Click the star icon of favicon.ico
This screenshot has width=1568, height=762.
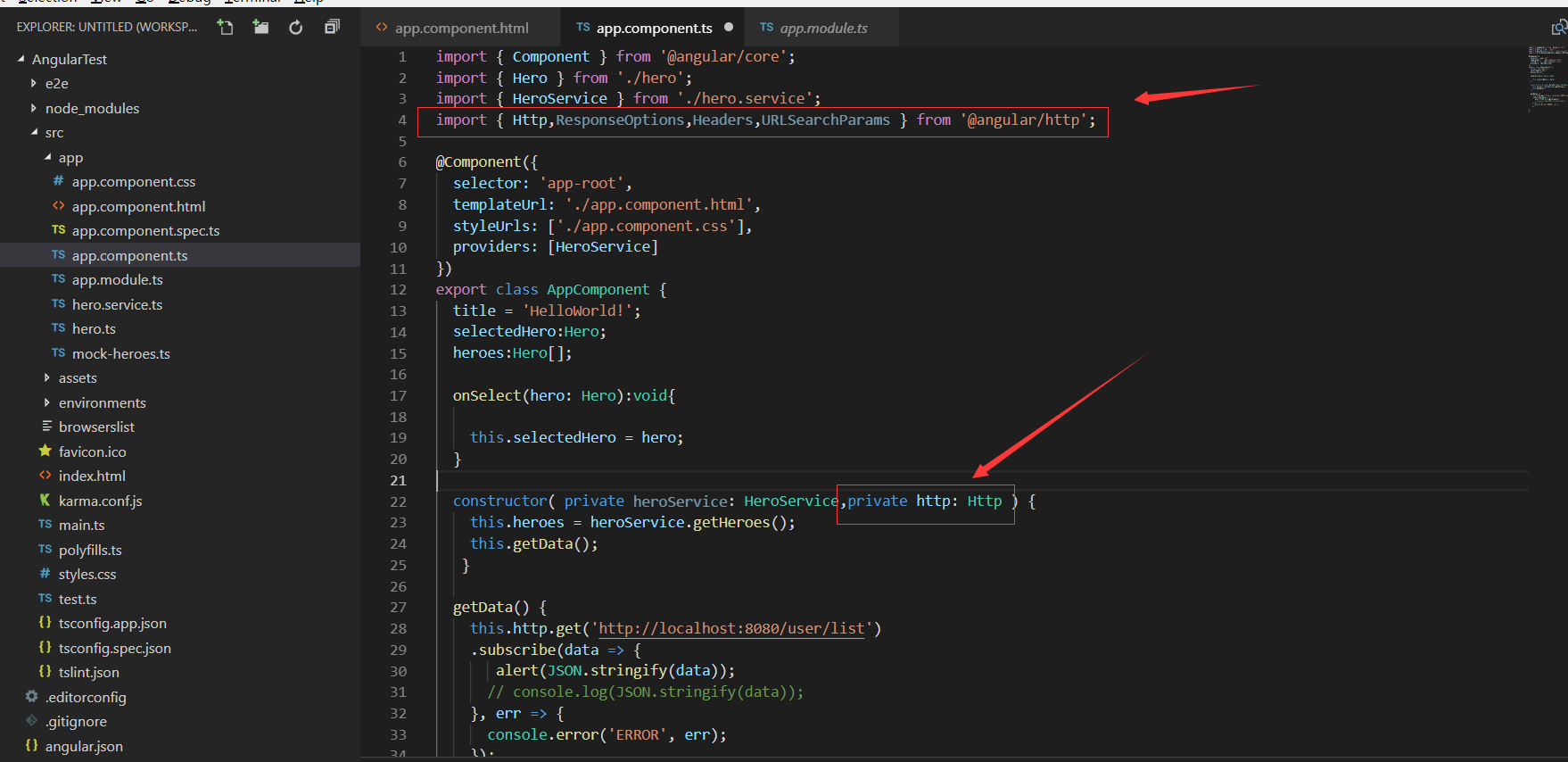pos(45,451)
